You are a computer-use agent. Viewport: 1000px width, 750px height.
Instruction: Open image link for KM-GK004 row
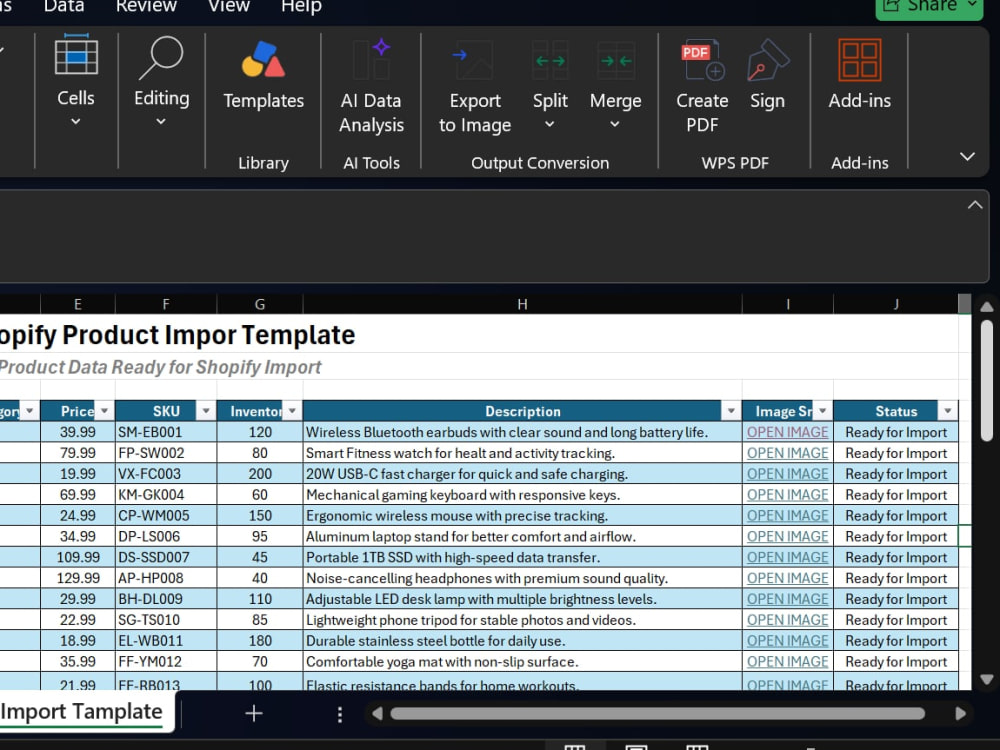click(x=788, y=495)
